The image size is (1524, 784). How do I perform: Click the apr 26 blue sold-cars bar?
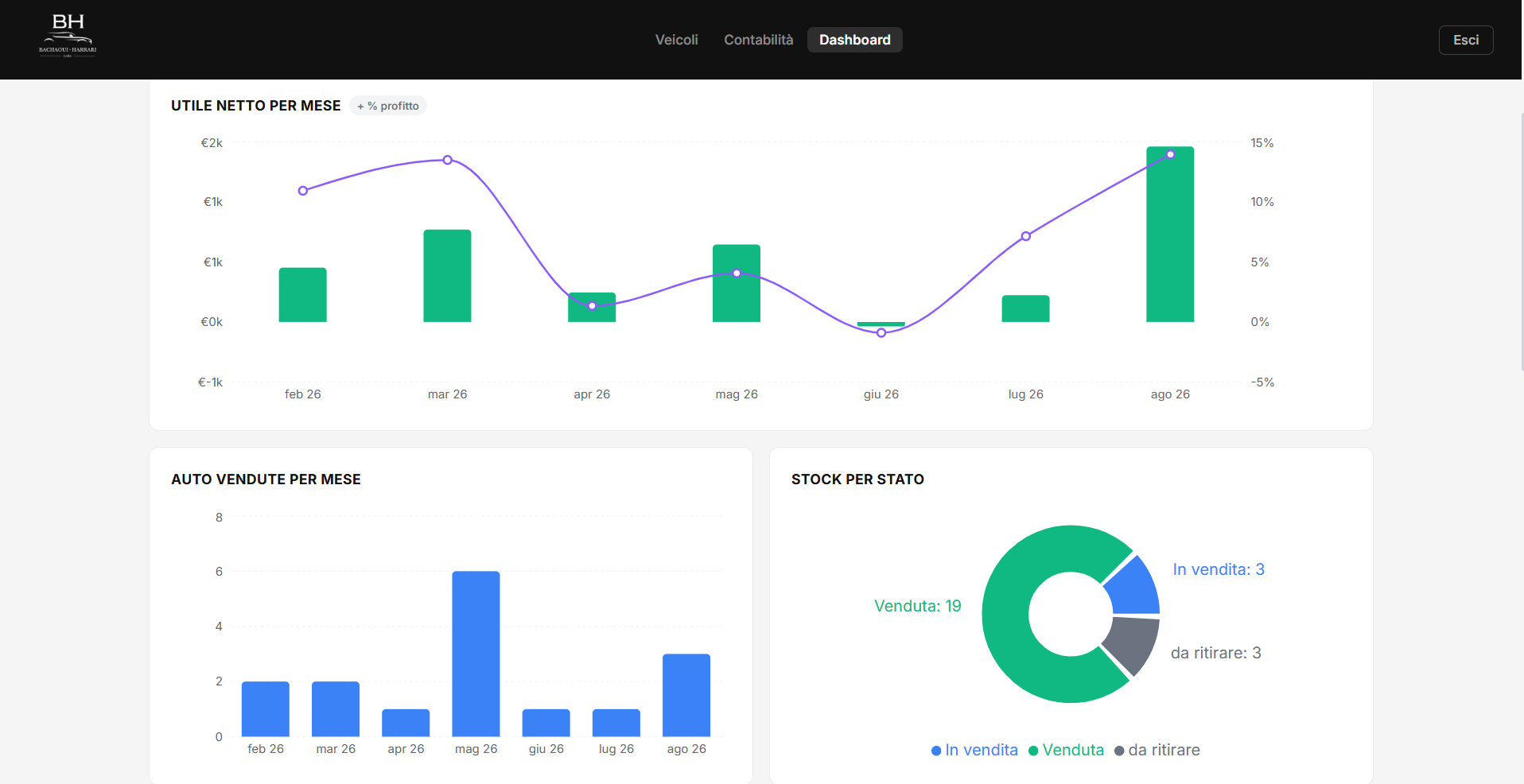pos(406,723)
